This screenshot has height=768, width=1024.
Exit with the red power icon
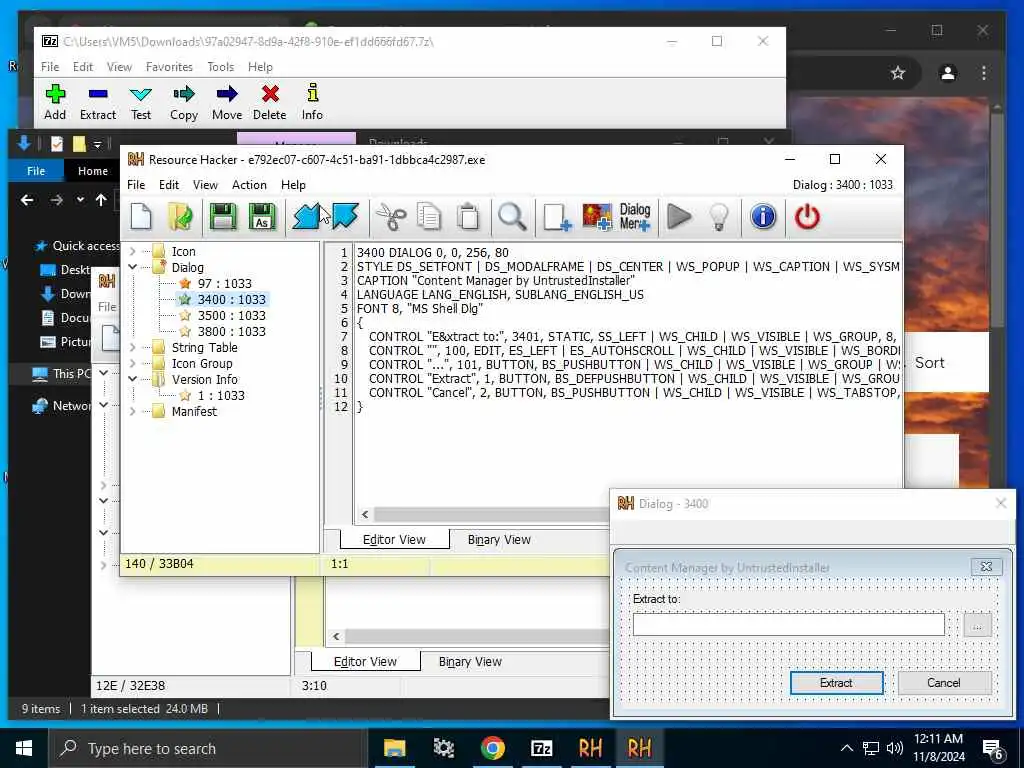(807, 217)
